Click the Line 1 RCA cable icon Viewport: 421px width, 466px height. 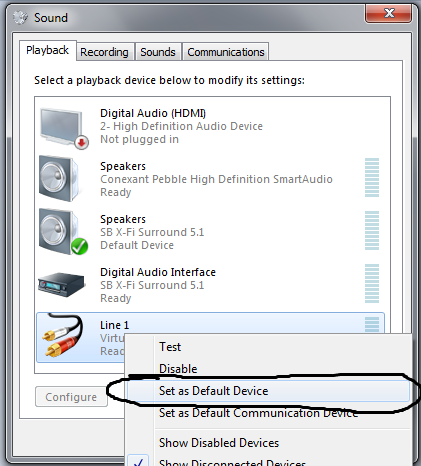click(x=62, y=335)
